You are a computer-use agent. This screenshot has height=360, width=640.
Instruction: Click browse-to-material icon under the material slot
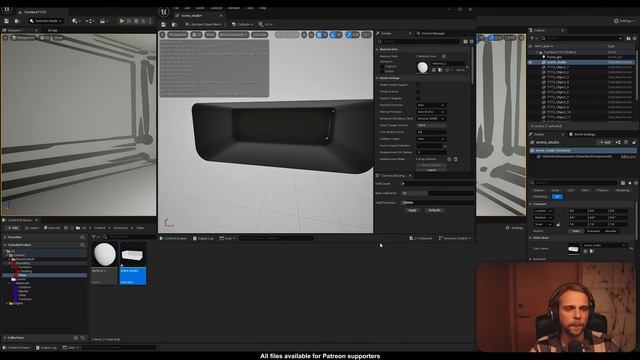click(440, 70)
